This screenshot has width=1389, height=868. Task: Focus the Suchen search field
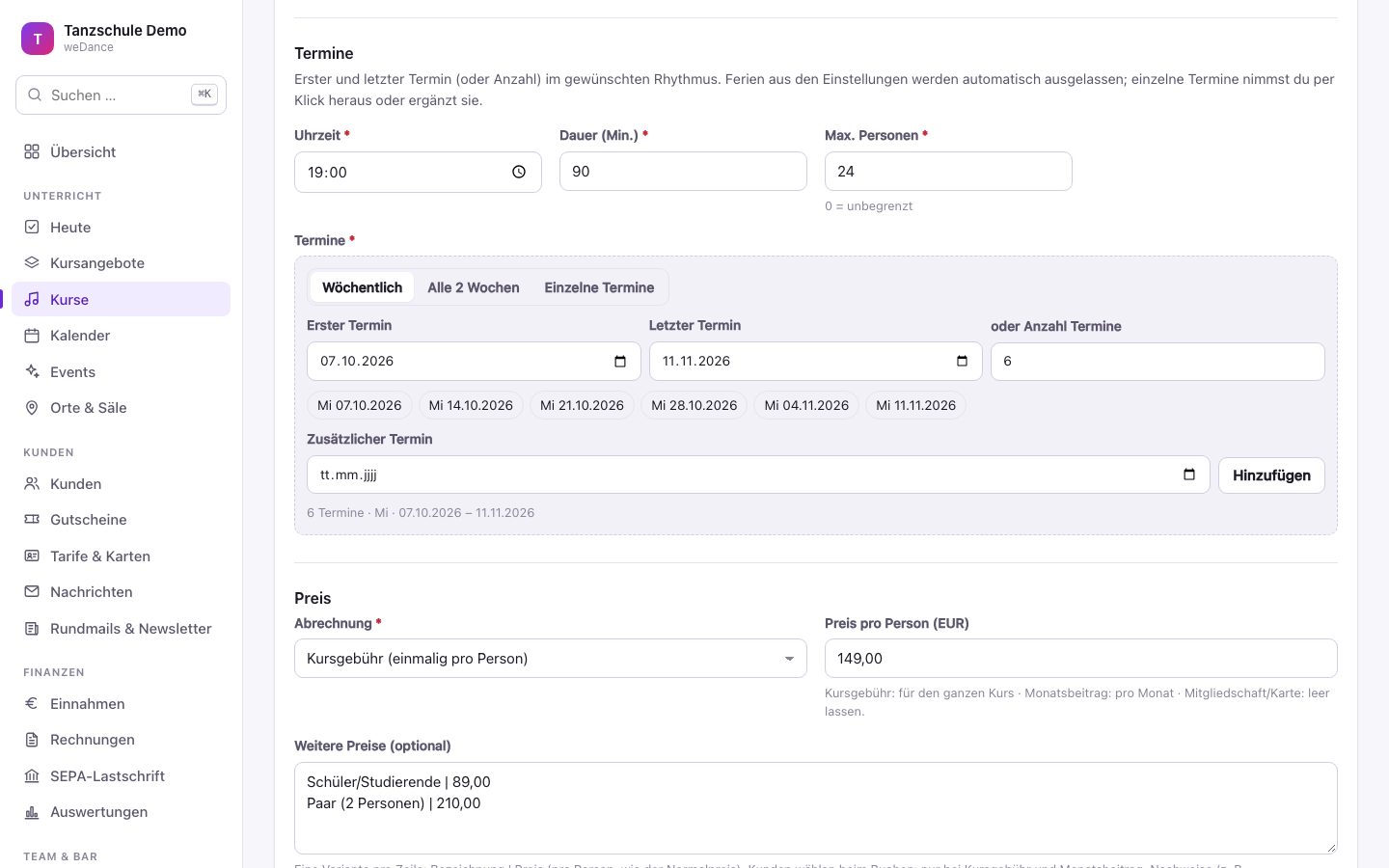tap(121, 95)
